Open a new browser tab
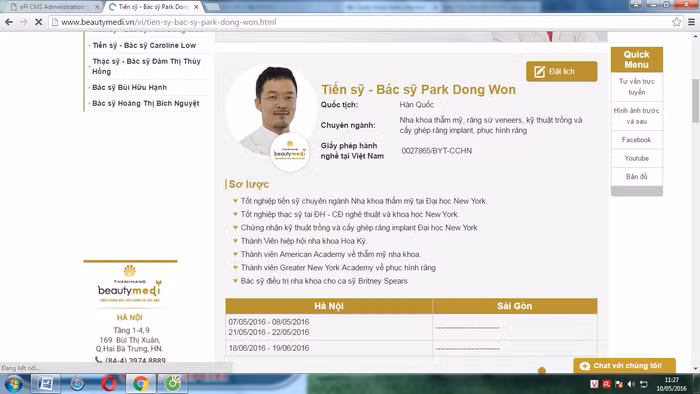700x394 pixels. click(212, 7)
